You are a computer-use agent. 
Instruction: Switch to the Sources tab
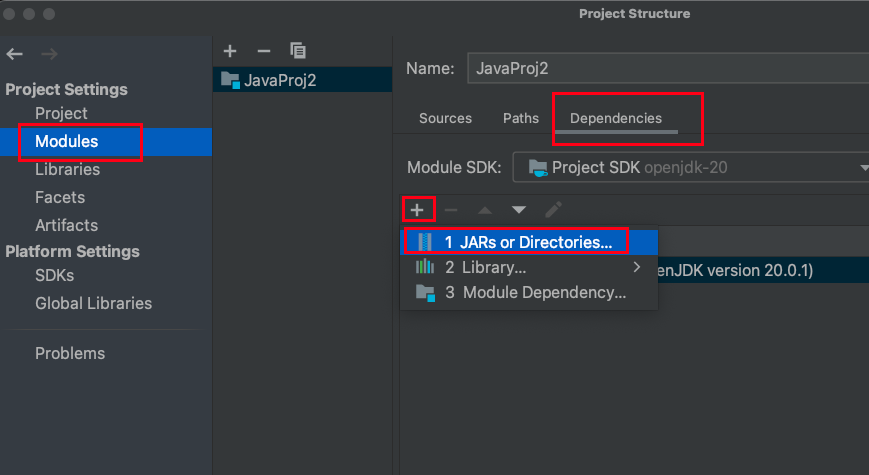click(446, 118)
